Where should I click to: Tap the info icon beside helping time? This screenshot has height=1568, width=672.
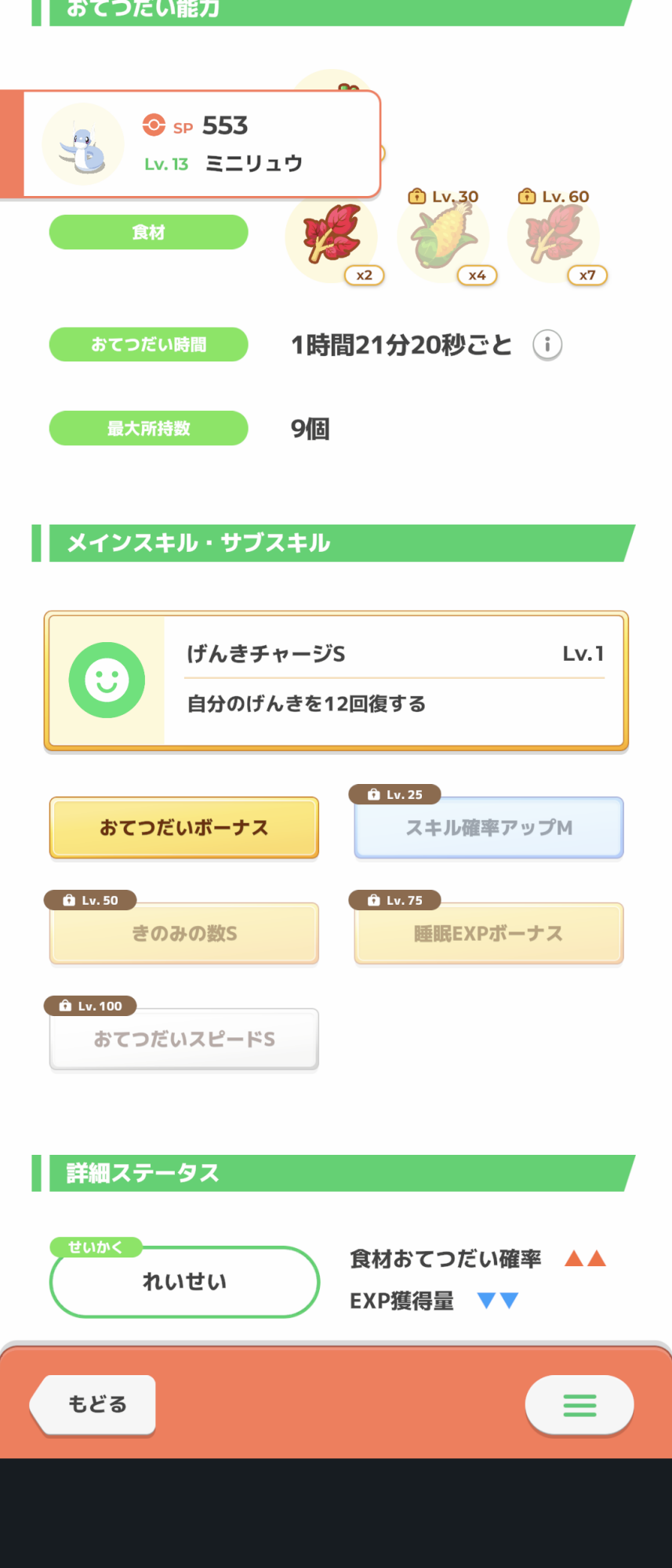pyautogui.click(x=547, y=345)
